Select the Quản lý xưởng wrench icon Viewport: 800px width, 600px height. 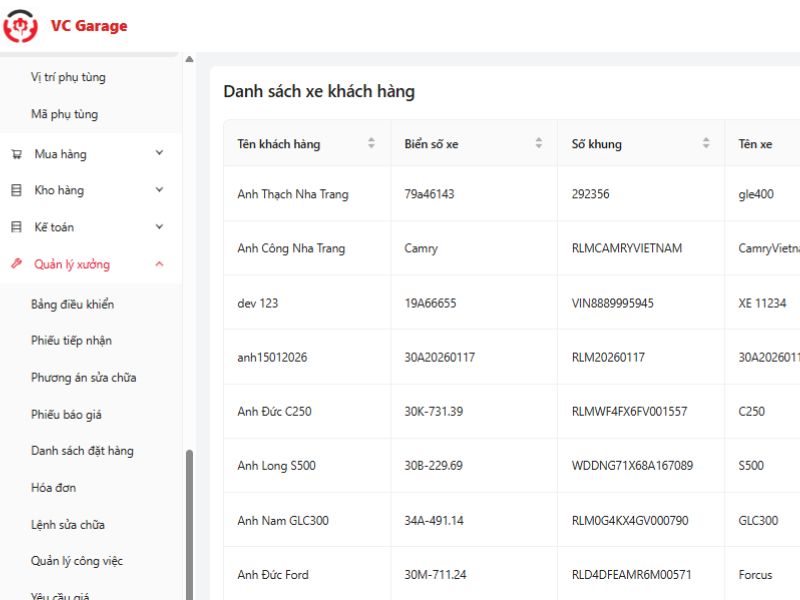pos(16,264)
